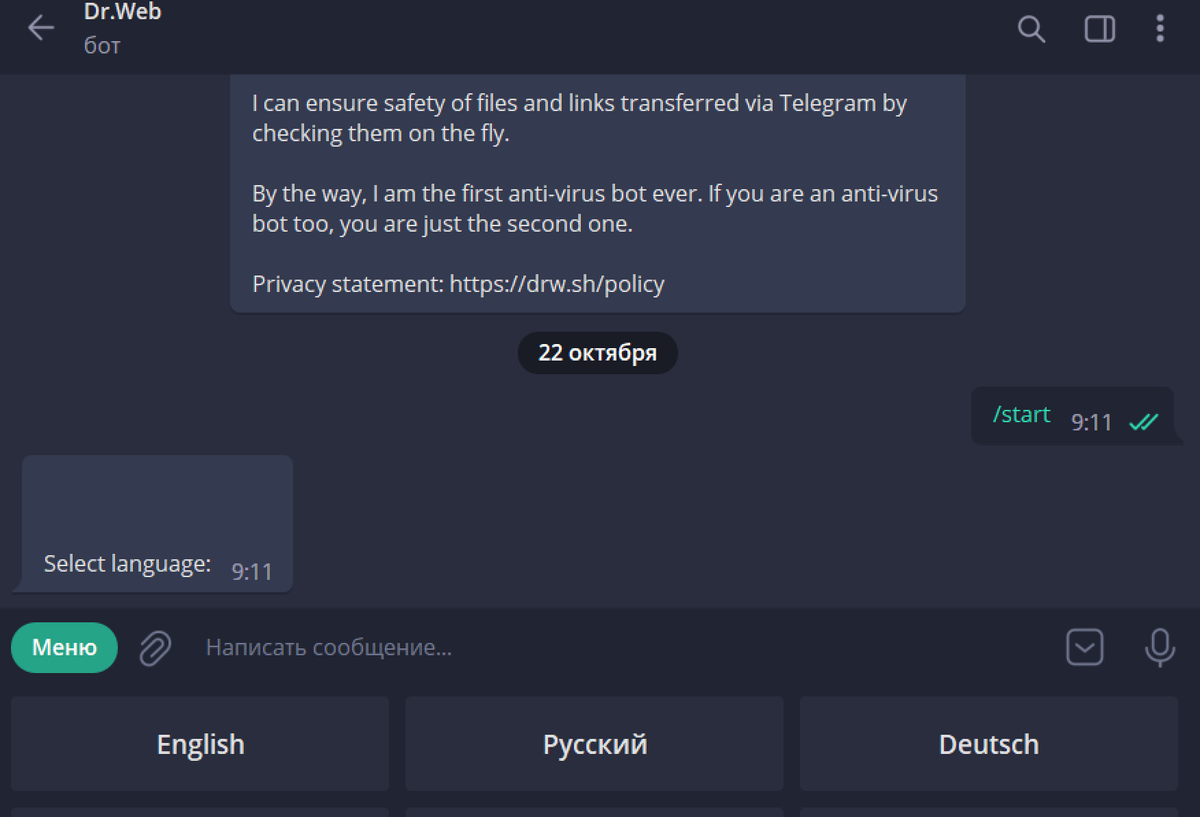Click the /start command in sent message
Screen dimensions: 1200x817
[x=1021, y=415]
